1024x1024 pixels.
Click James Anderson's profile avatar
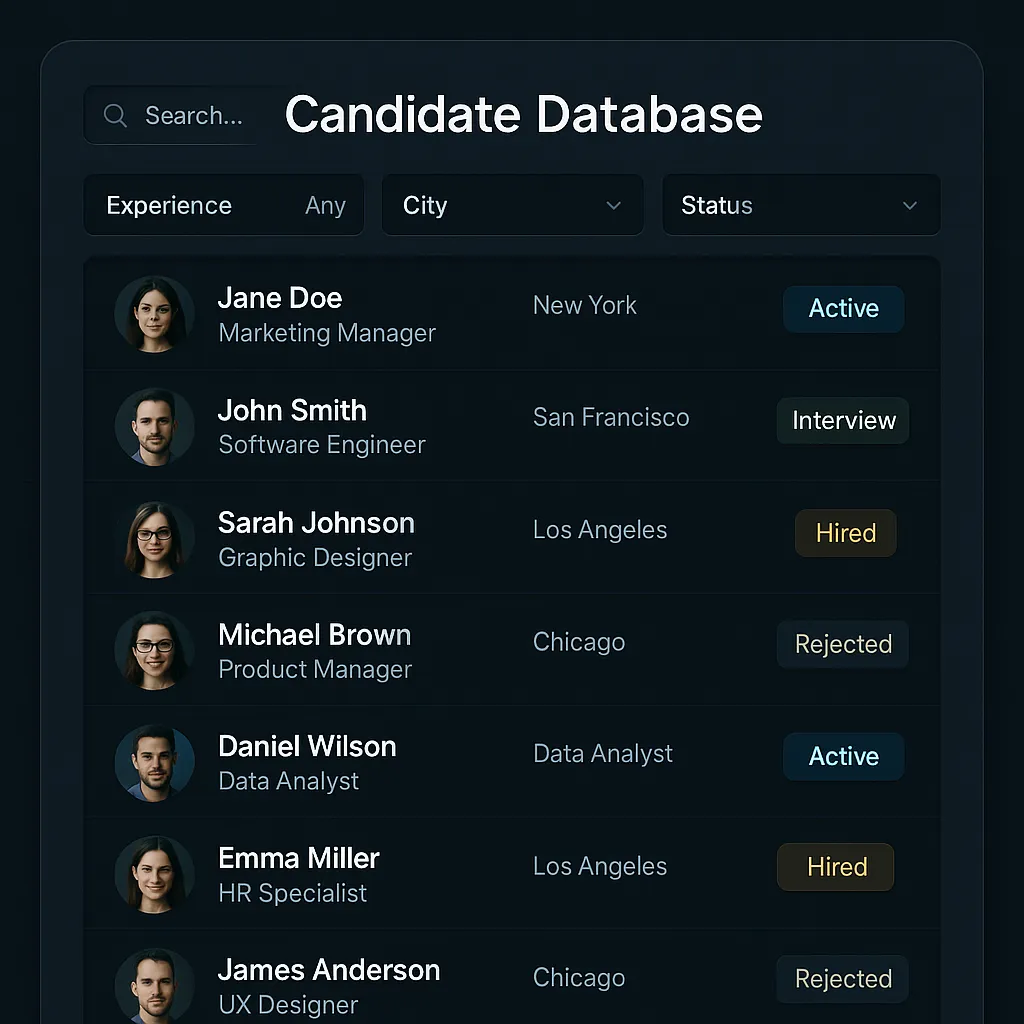click(x=154, y=985)
